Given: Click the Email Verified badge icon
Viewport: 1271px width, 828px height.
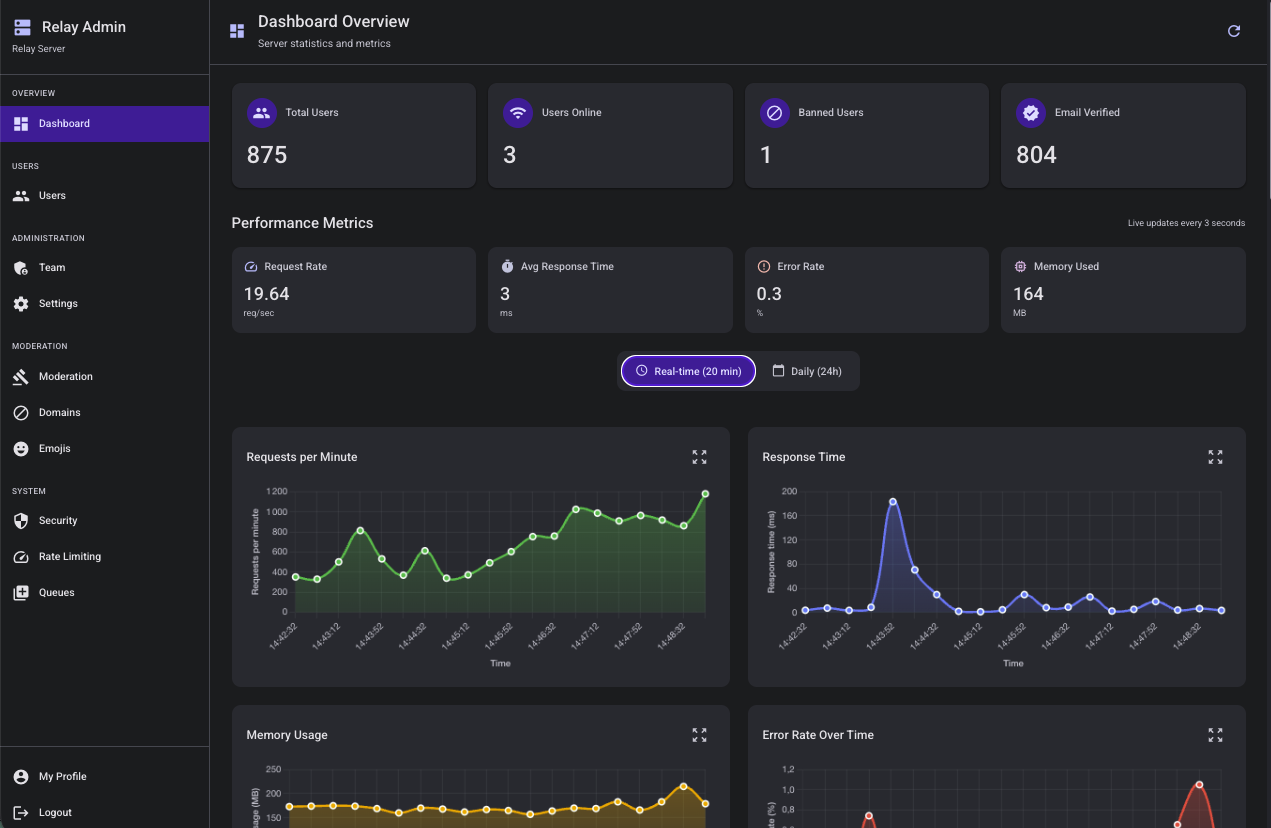Looking at the screenshot, I should [x=1031, y=113].
